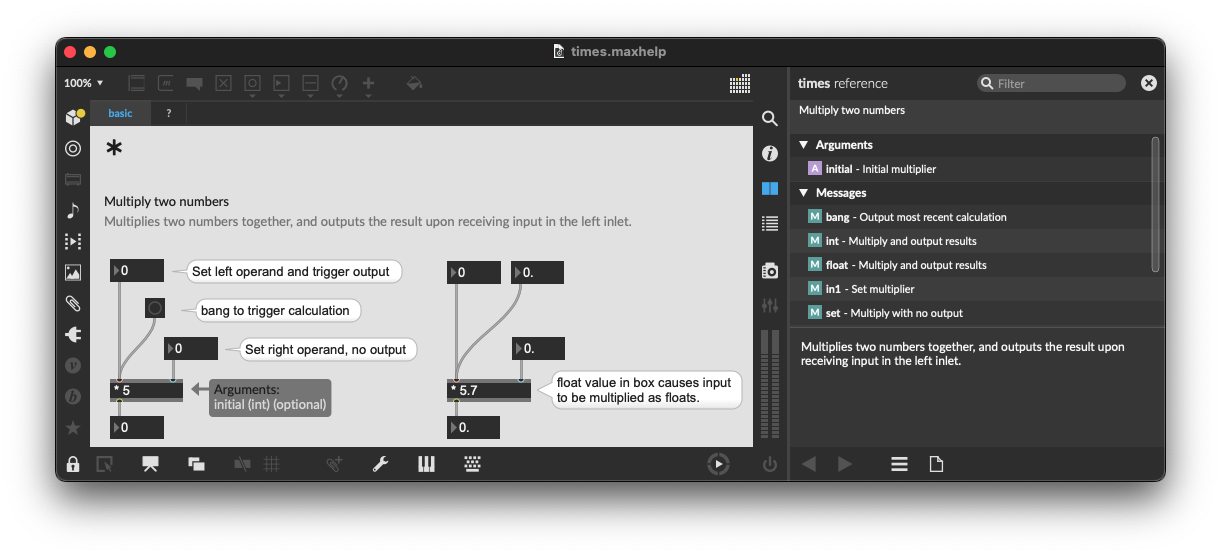Toggle the patcher lock icon
Image resolution: width=1221 pixels, height=555 pixels.
click(x=73, y=464)
